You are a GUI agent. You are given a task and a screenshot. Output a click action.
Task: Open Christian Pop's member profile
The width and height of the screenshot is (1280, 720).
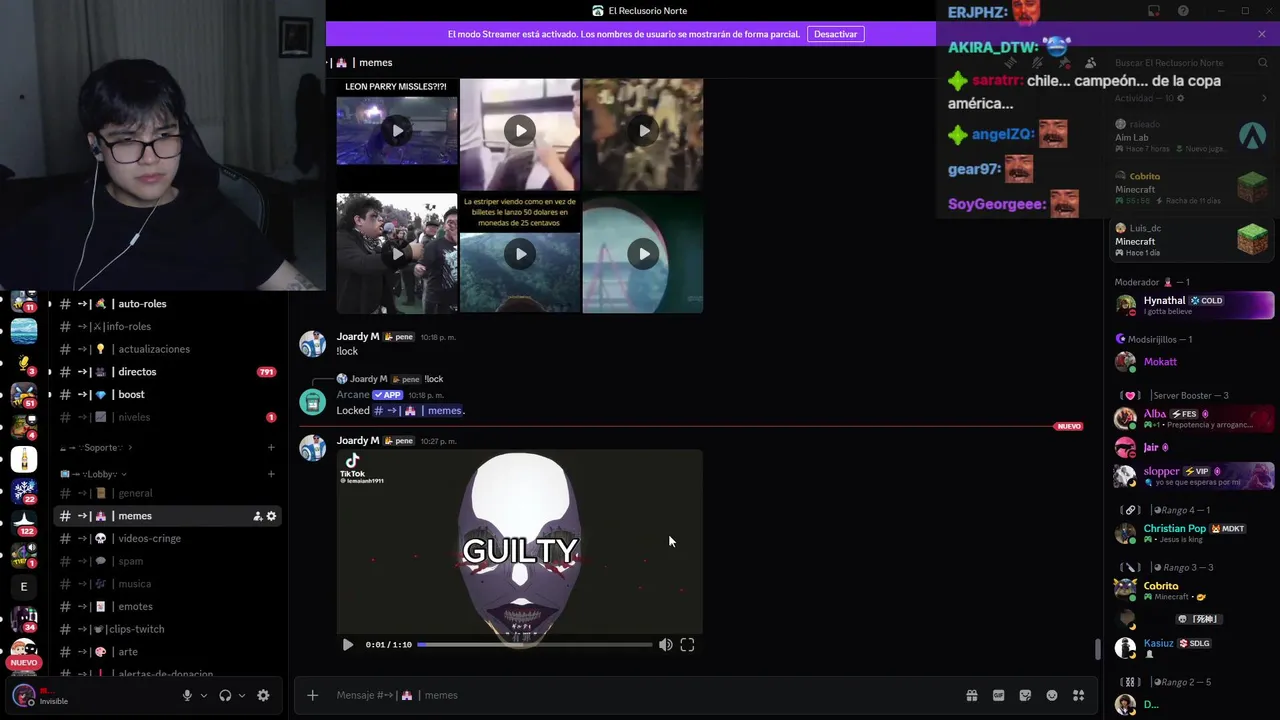[1194, 533]
